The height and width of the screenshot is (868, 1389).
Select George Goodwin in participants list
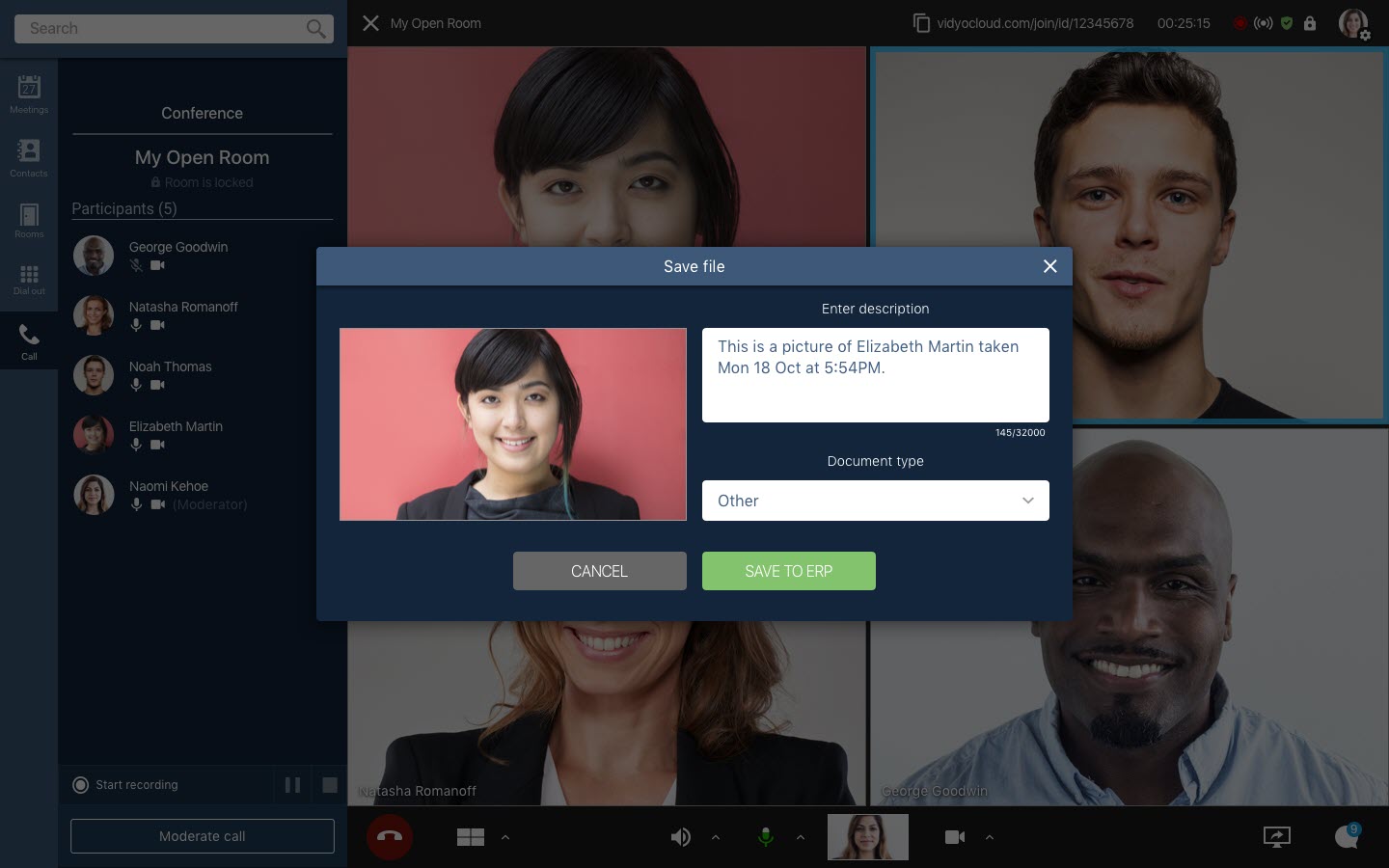[x=203, y=256]
